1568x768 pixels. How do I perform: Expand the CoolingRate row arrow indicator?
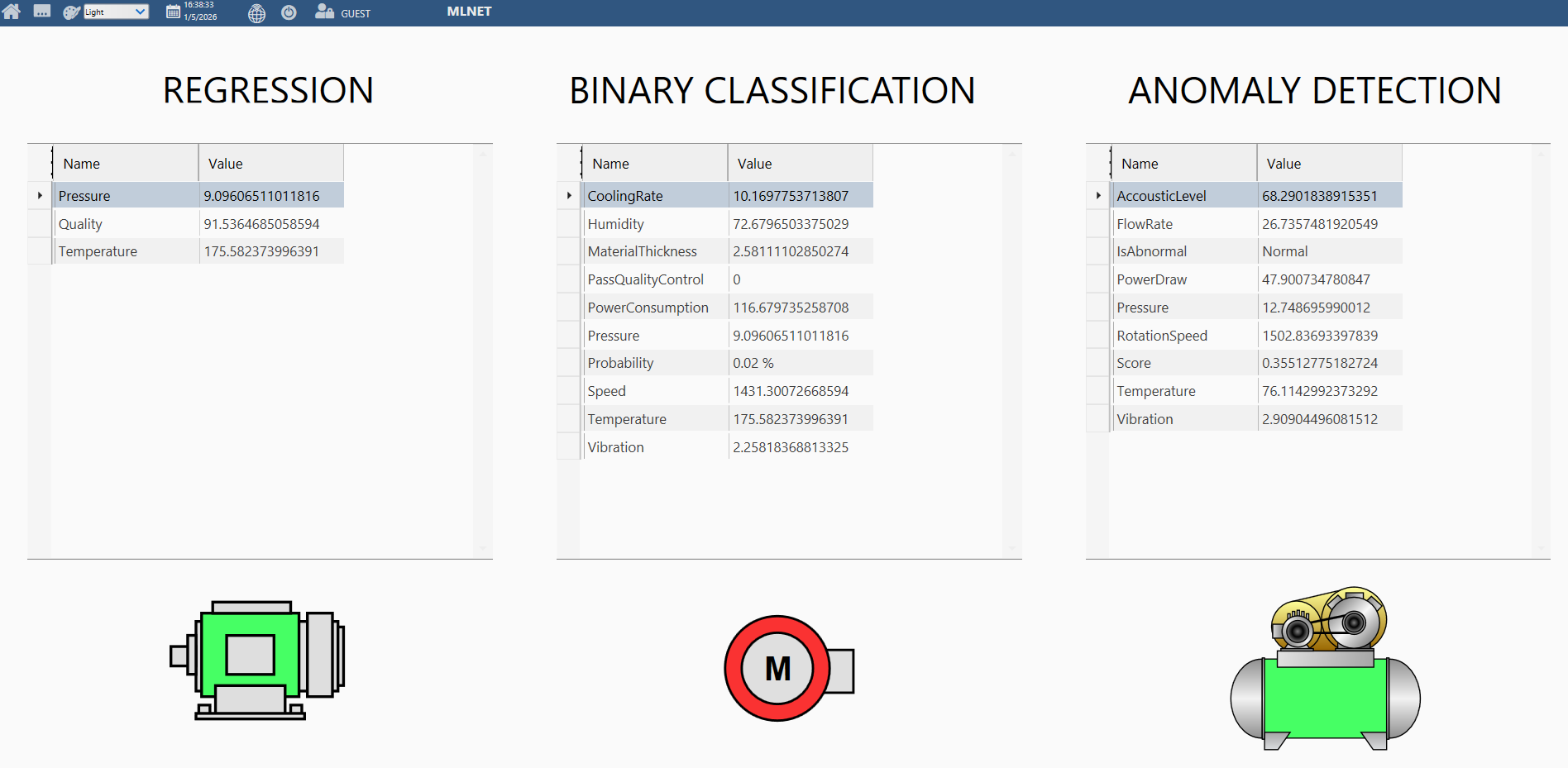569,196
